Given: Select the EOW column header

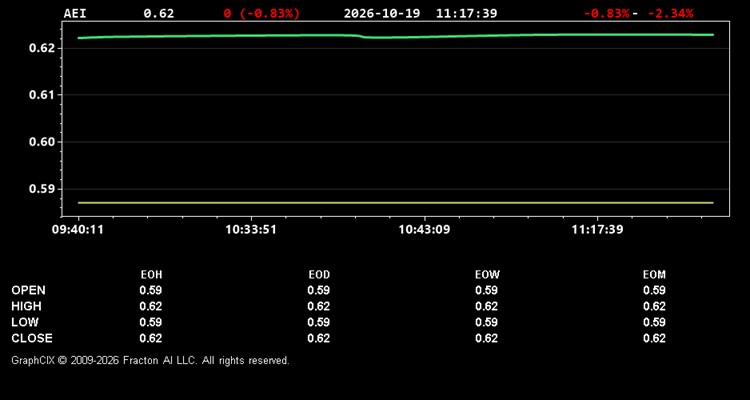Looking at the screenshot, I should [487, 275].
